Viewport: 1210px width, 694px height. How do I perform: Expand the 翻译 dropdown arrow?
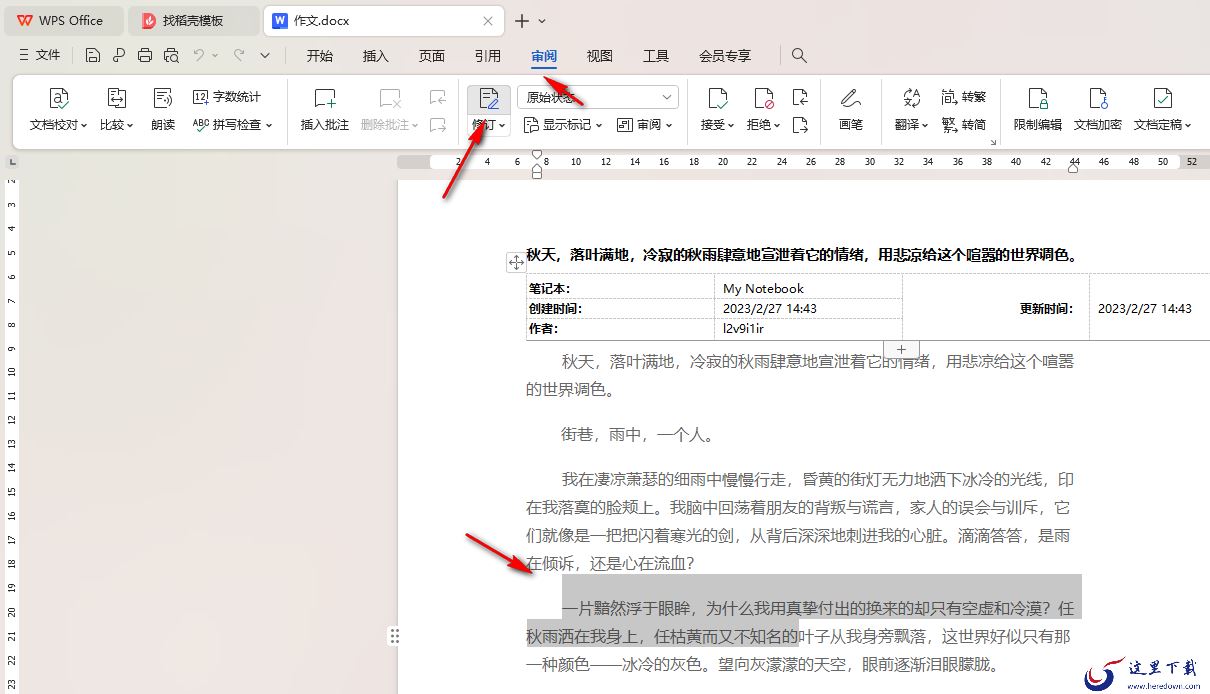(925, 125)
